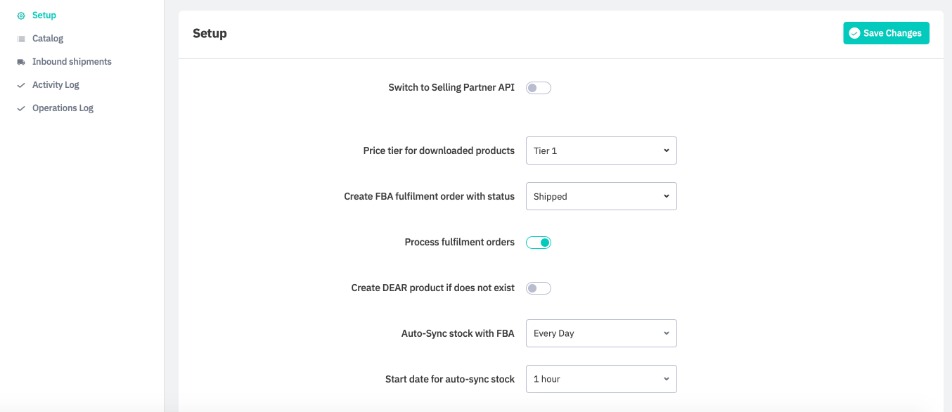This screenshot has width=952, height=412.
Task: Click the Inbound shipments truck icon
Action: (x=21, y=62)
